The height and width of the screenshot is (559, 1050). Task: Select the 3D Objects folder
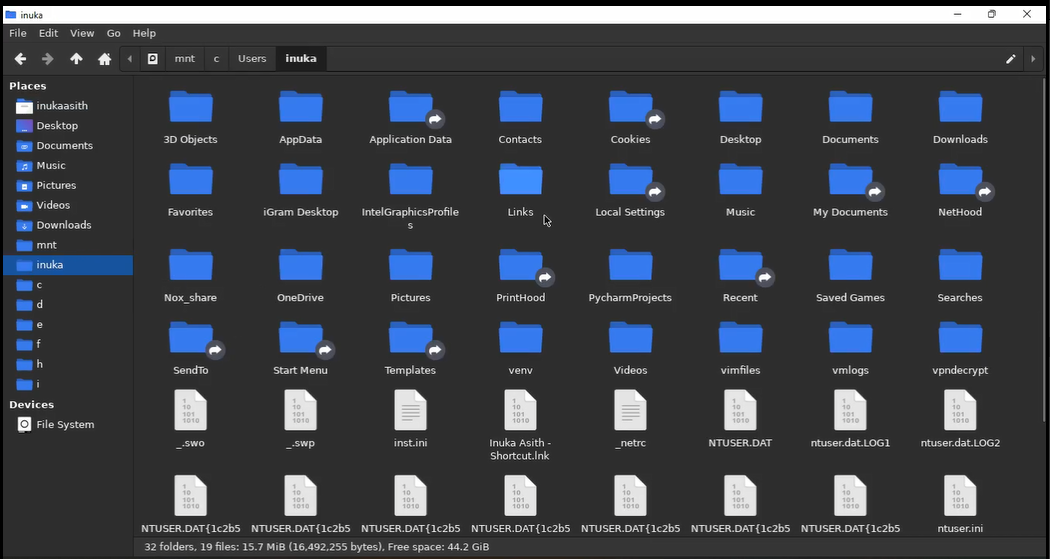(x=190, y=118)
